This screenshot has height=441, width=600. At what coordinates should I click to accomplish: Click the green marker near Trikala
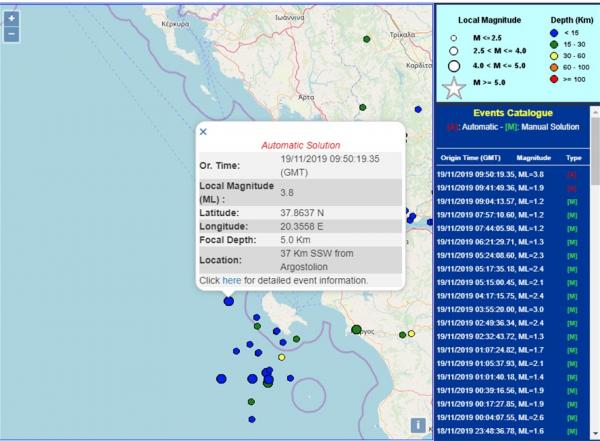coord(368,40)
